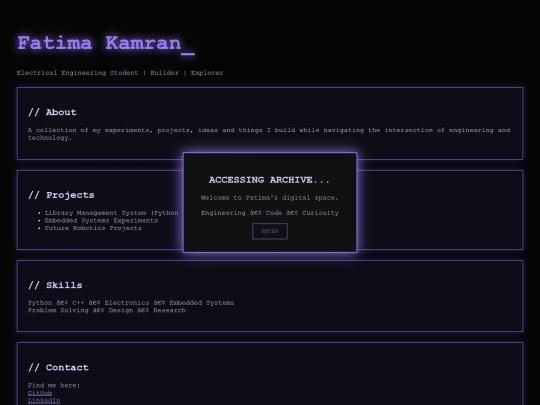Click 'Embedded Systems Experiments' list item

[101, 220]
